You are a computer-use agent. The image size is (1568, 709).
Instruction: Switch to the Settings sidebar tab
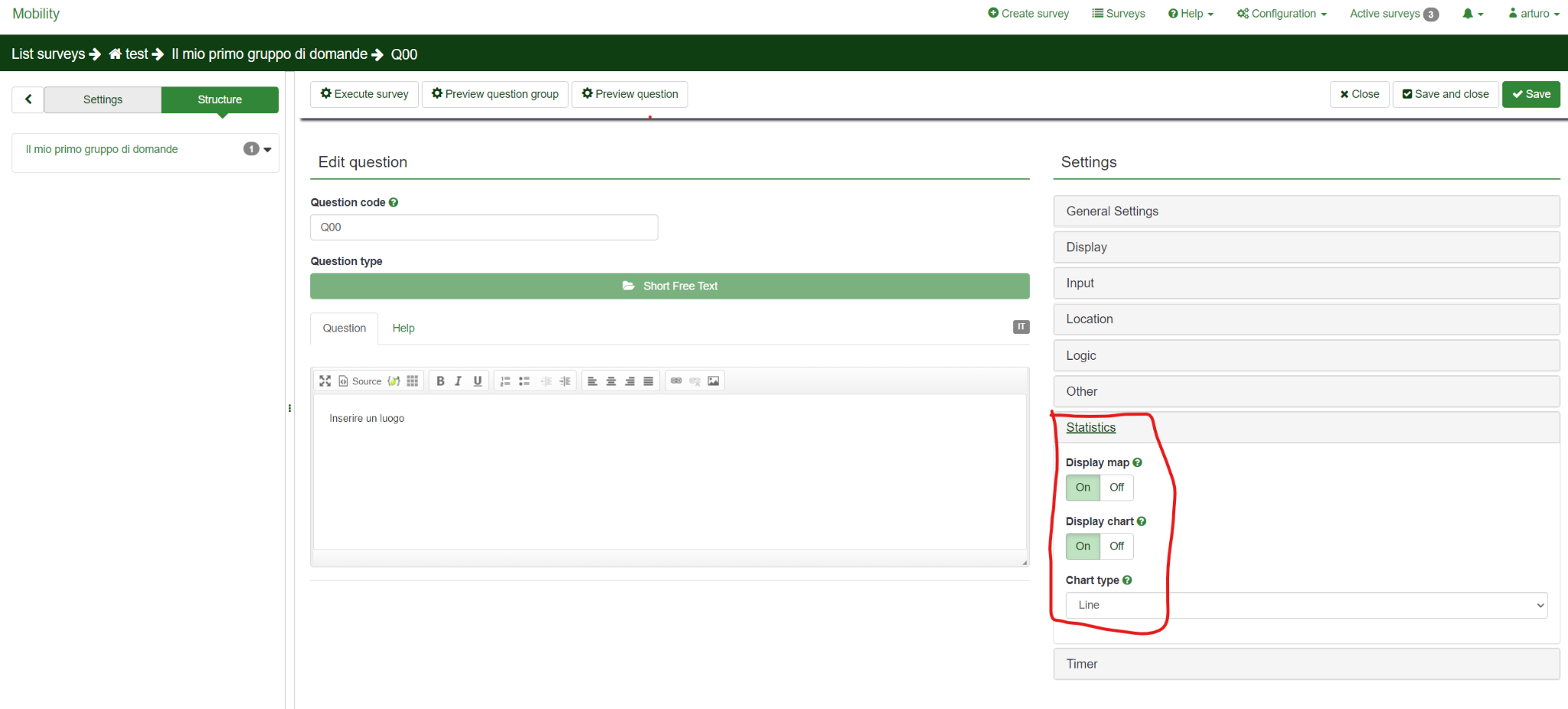103,100
